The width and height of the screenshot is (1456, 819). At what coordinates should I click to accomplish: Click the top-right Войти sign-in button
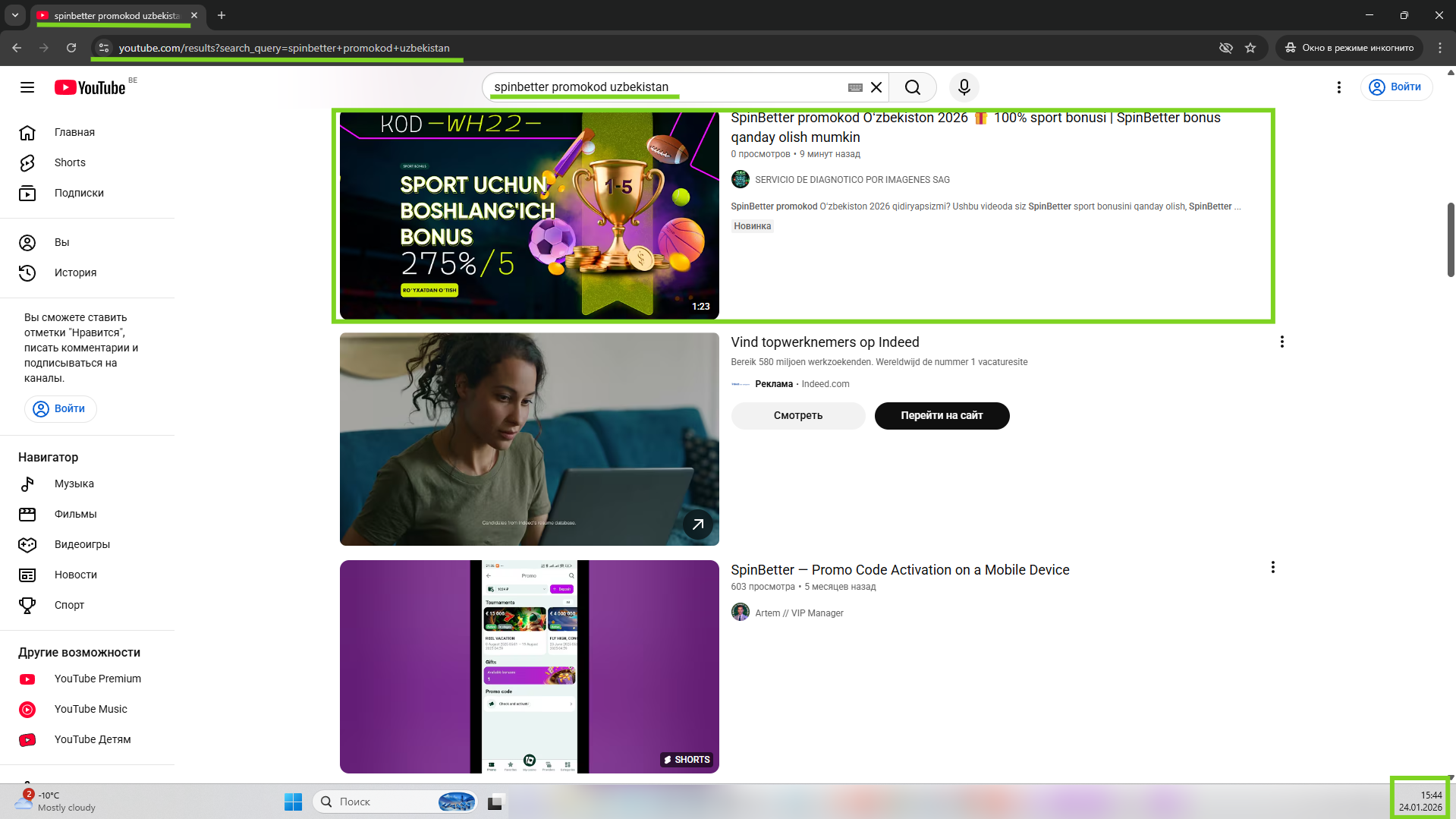click(1396, 87)
